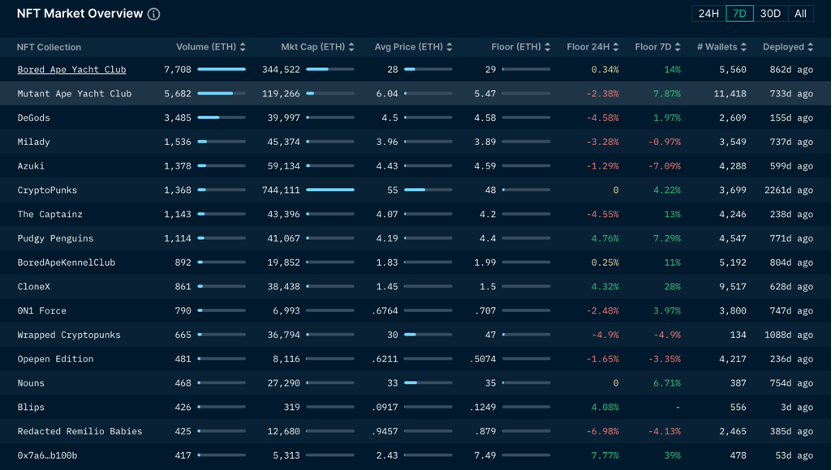The width and height of the screenshot is (832, 470).
Task: Open Bored Ape Yacht Club collection link
Action: click(71, 70)
